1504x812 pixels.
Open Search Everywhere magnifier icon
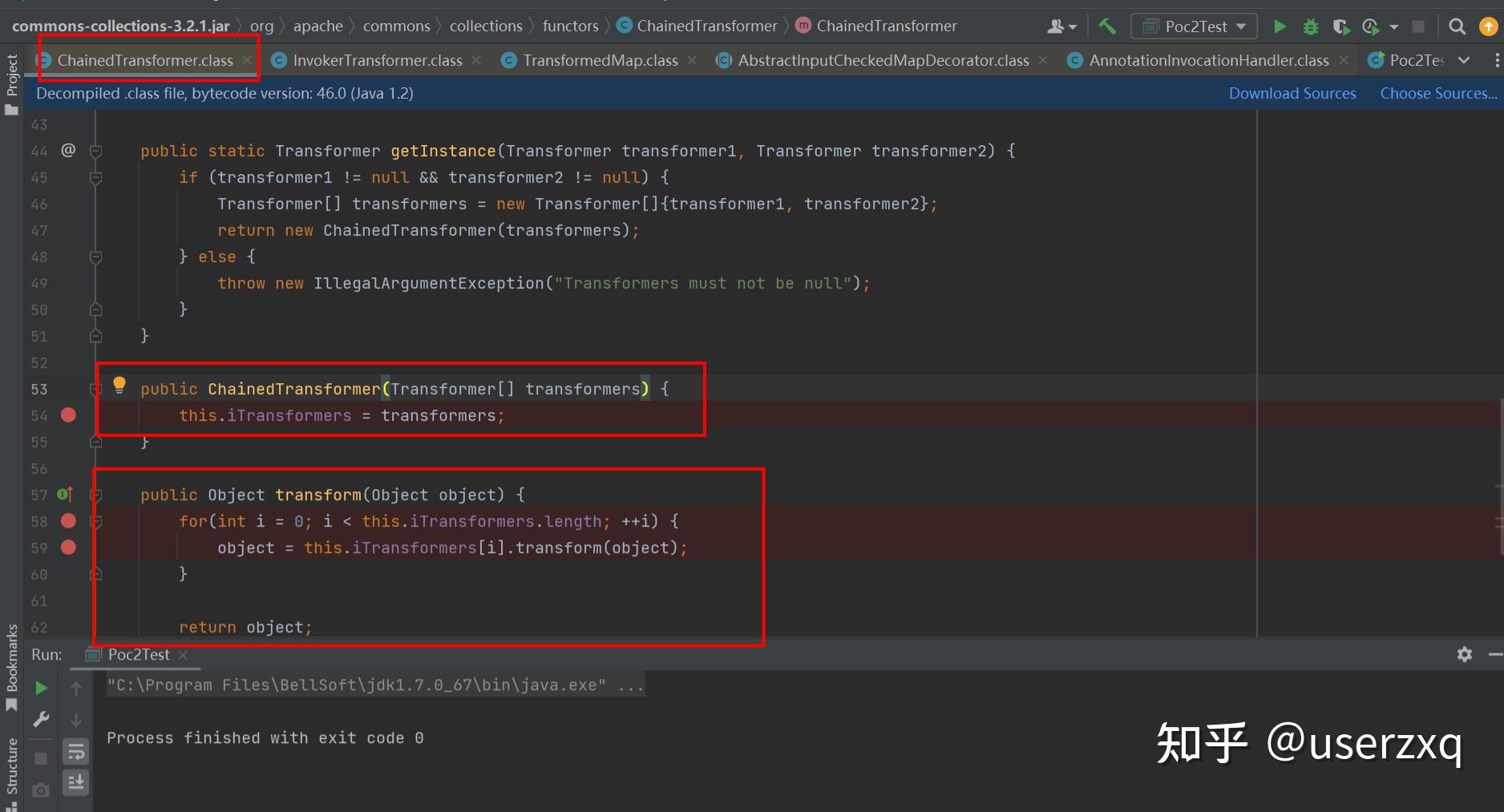[x=1457, y=26]
